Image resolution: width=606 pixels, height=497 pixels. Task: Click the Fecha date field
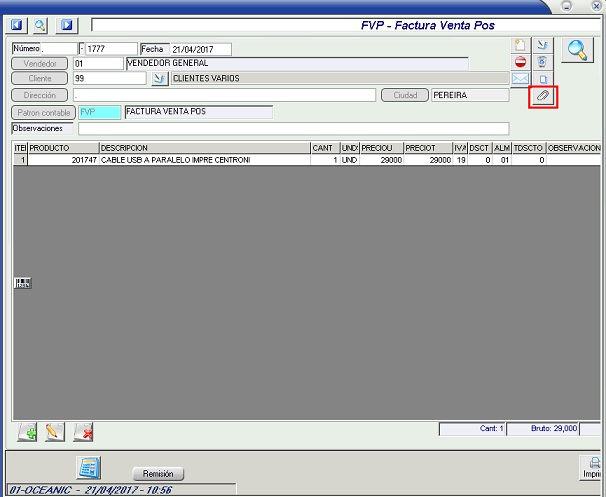[x=200, y=49]
